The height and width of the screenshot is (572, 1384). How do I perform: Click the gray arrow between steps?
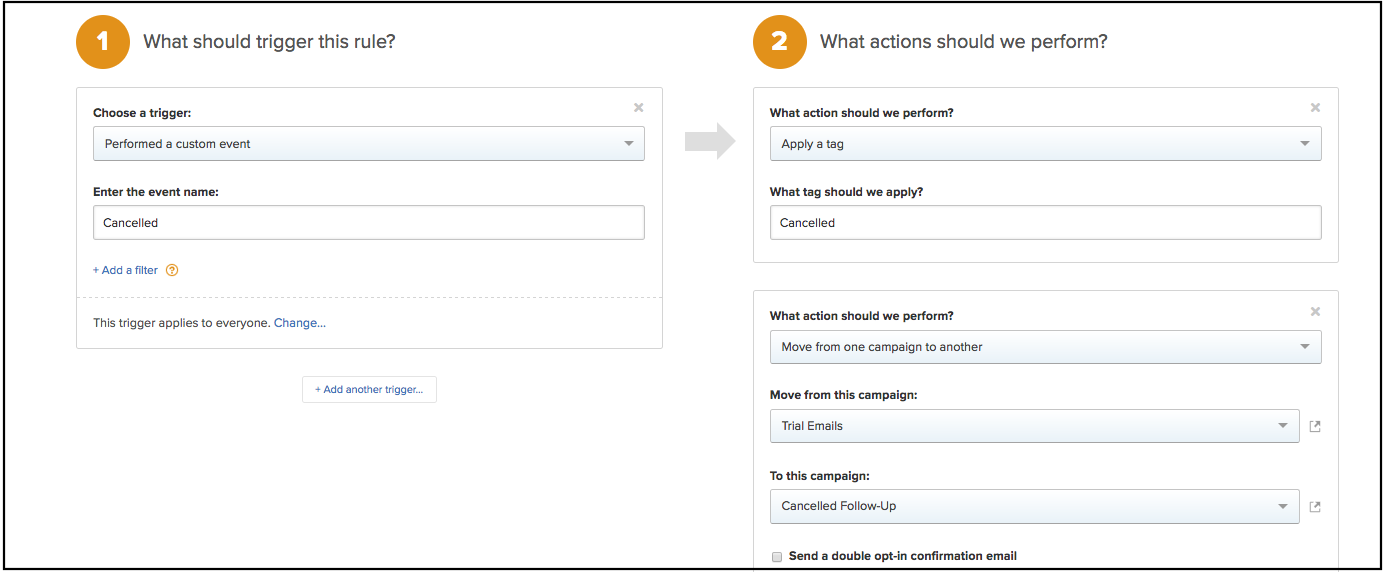click(x=709, y=143)
